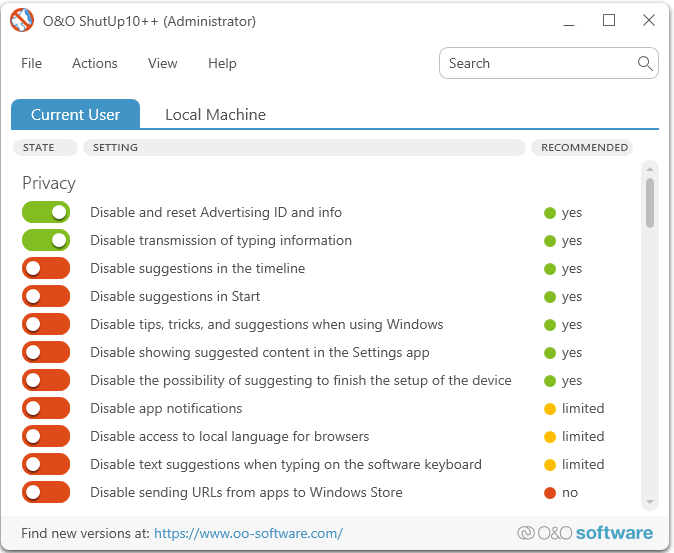Click 'Disable transmission of typing information' label
The image size is (674, 553).
click(x=221, y=241)
